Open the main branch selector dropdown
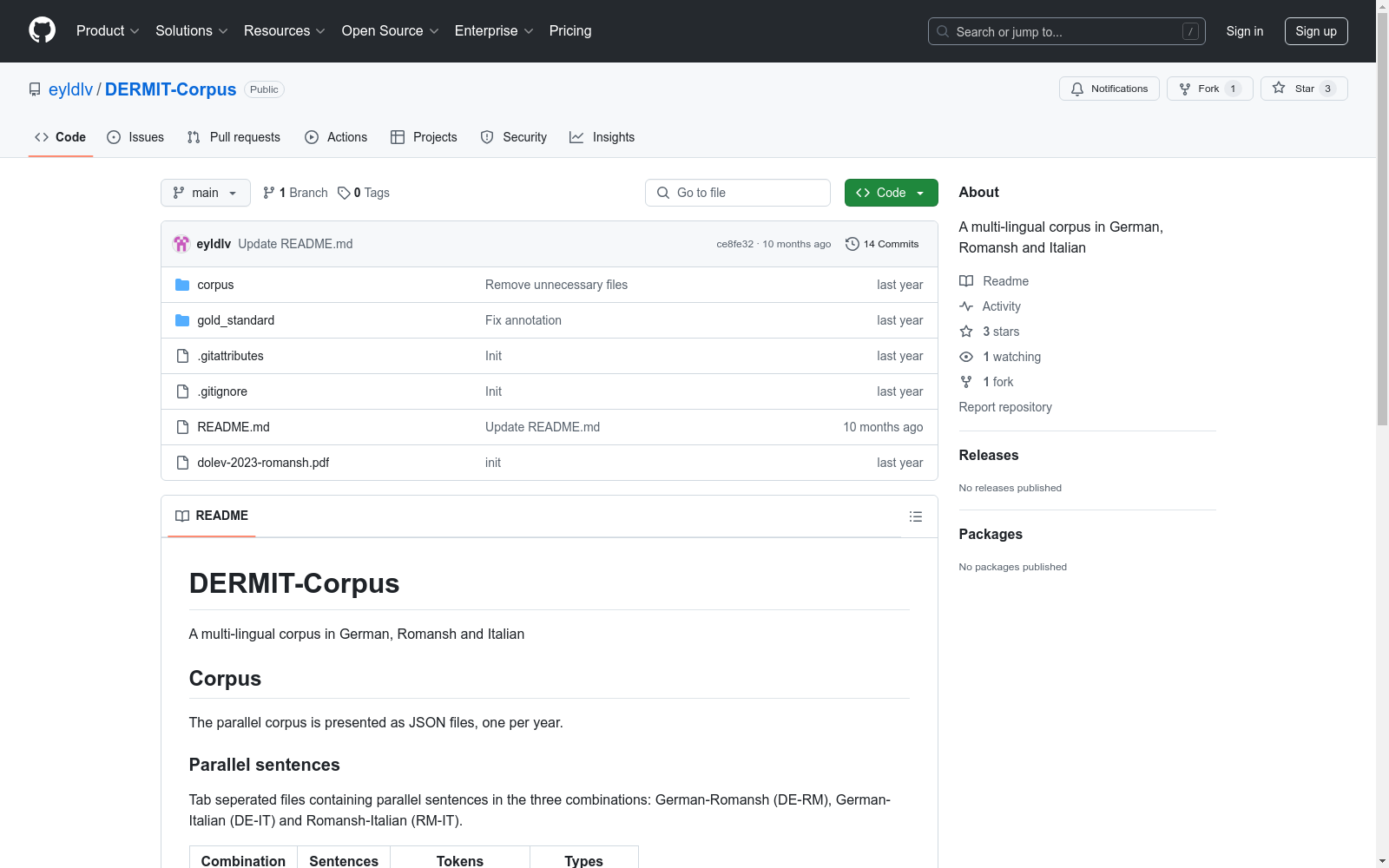 point(206,193)
